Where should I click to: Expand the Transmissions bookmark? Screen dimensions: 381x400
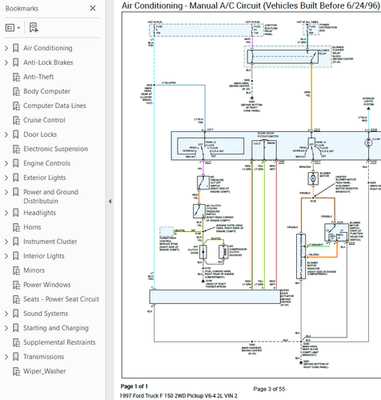pos(6,357)
